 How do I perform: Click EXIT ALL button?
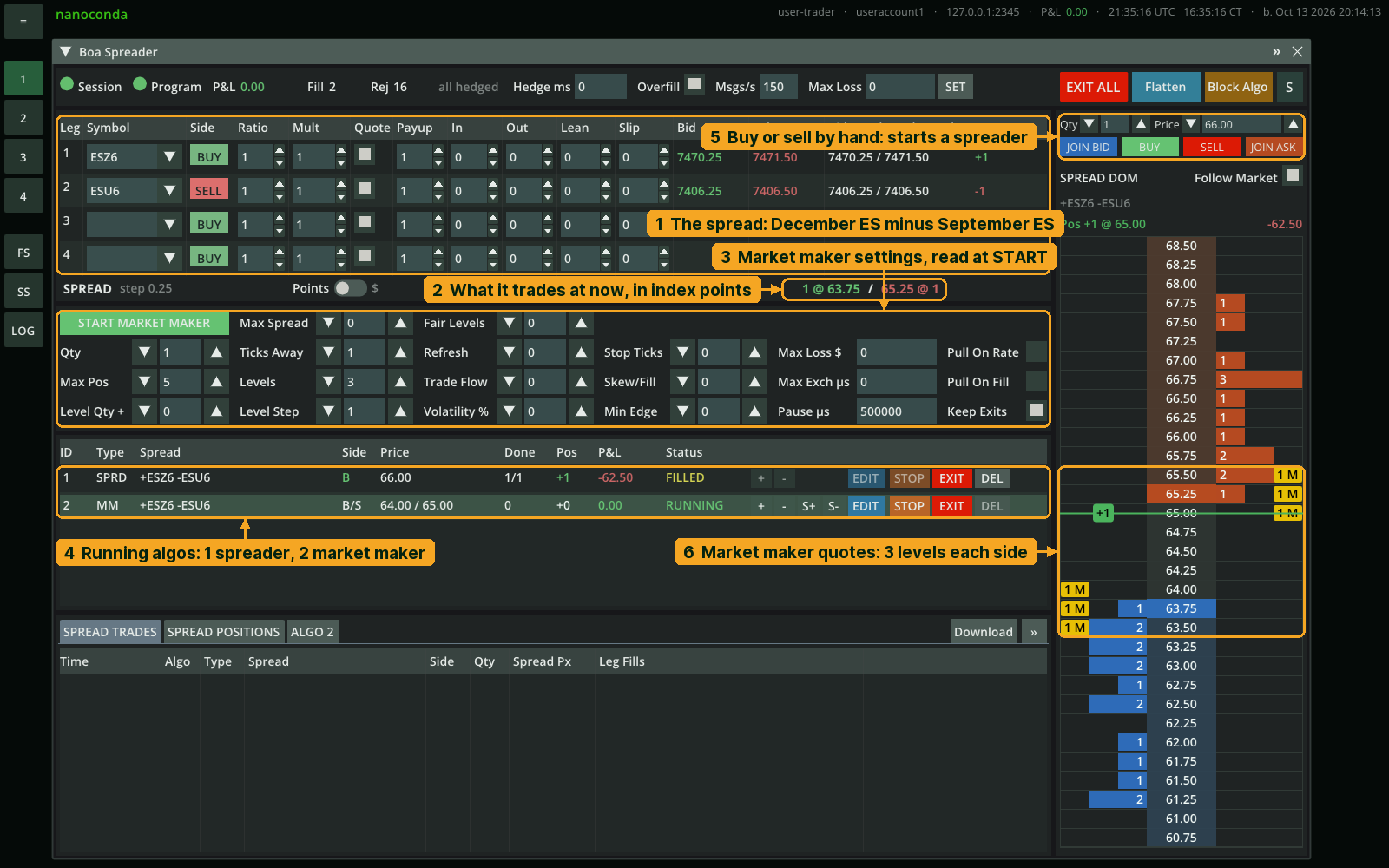[x=1093, y=87]
